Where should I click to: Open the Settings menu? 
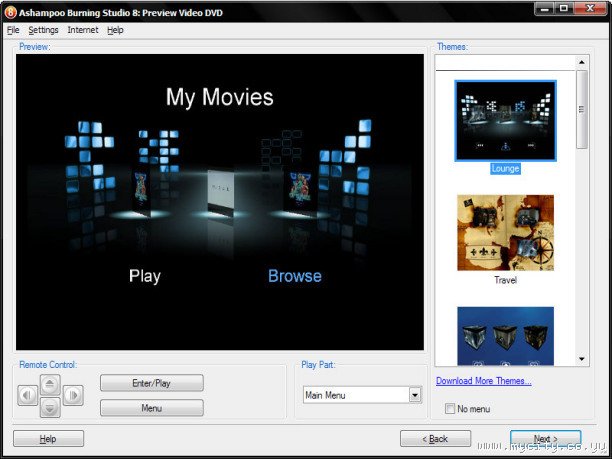point(43,30)
